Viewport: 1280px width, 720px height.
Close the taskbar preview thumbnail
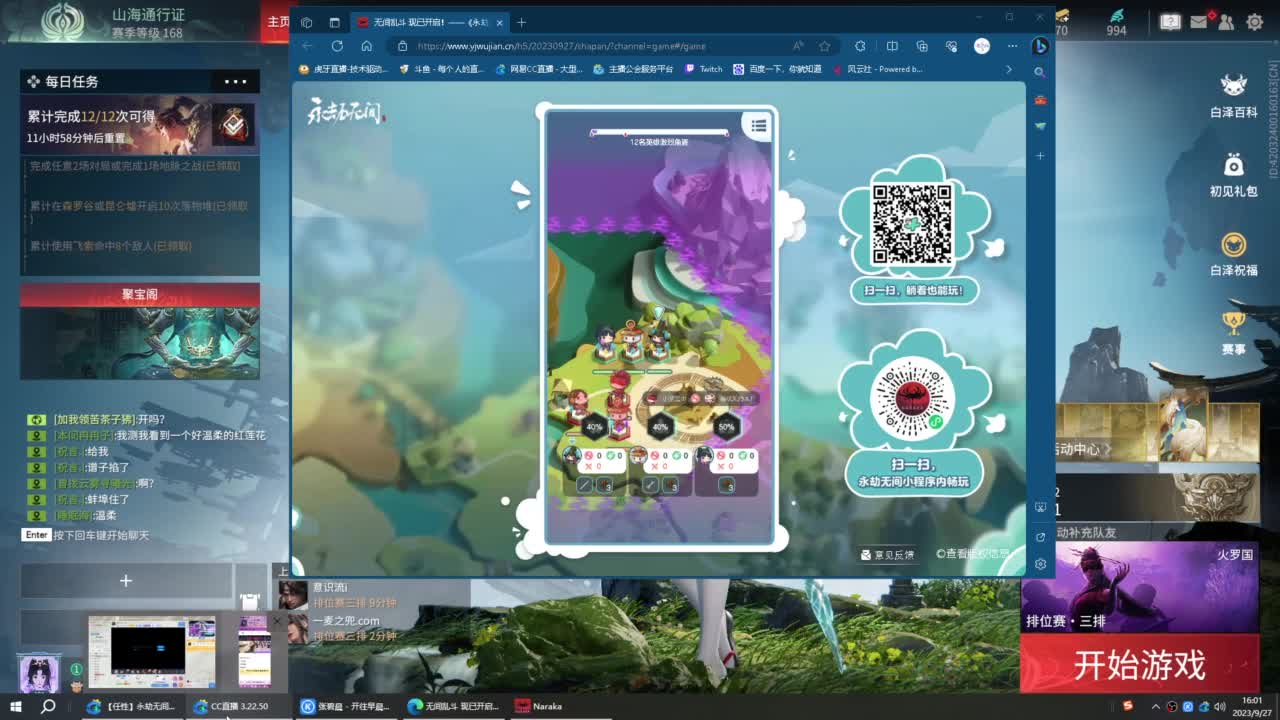click(278, 621)
